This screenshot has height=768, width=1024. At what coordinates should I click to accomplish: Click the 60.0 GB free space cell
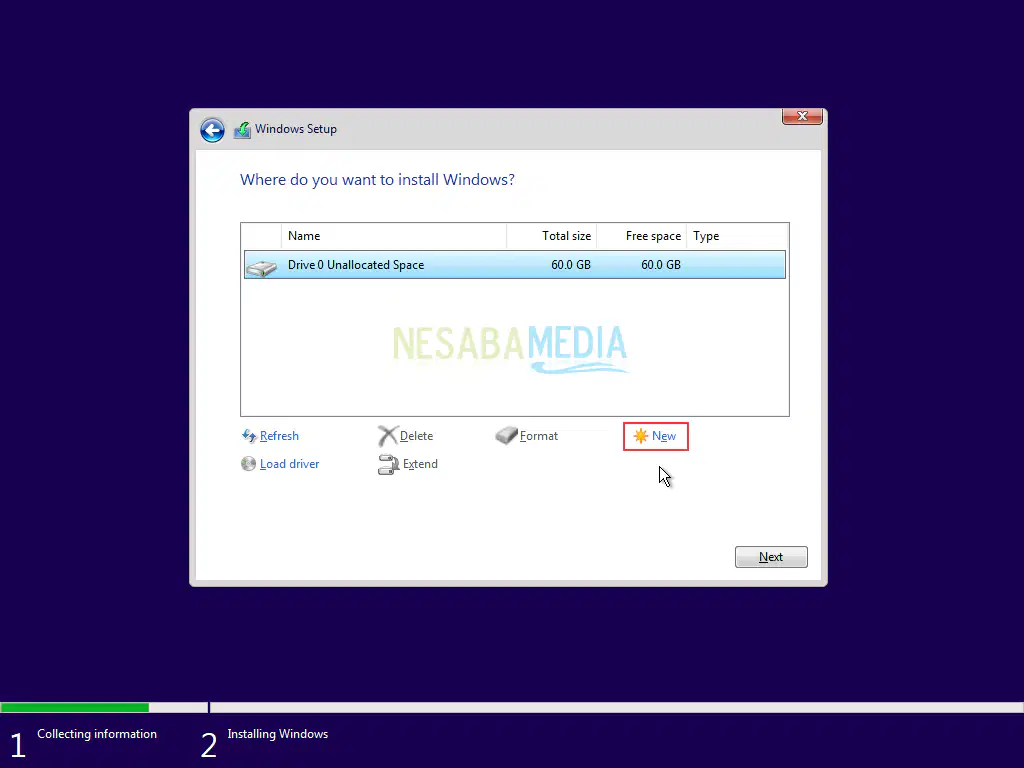coord(661,264)
